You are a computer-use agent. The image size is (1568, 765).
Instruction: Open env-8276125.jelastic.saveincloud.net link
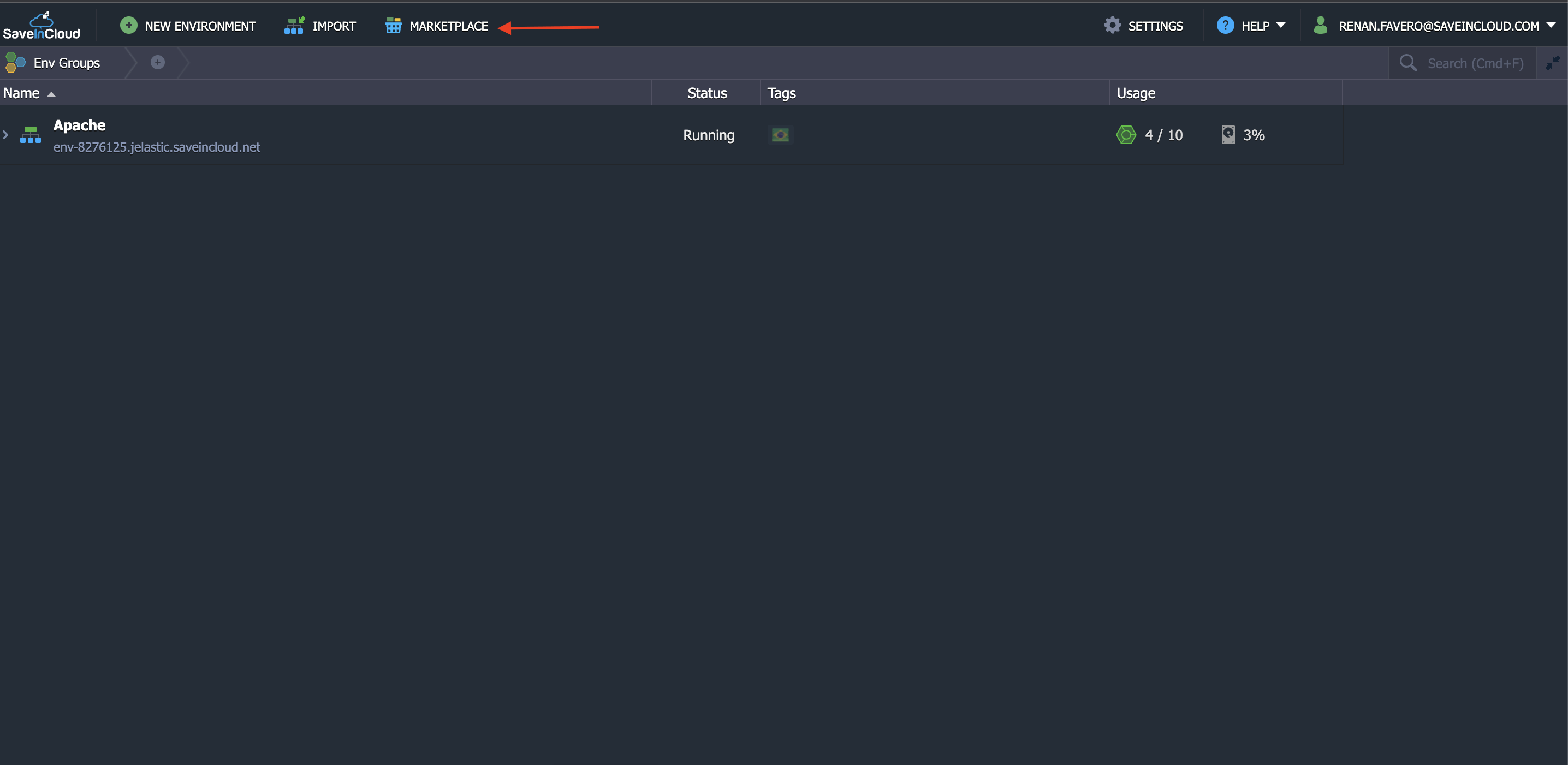pyautogui.click(x=157, y=147)
